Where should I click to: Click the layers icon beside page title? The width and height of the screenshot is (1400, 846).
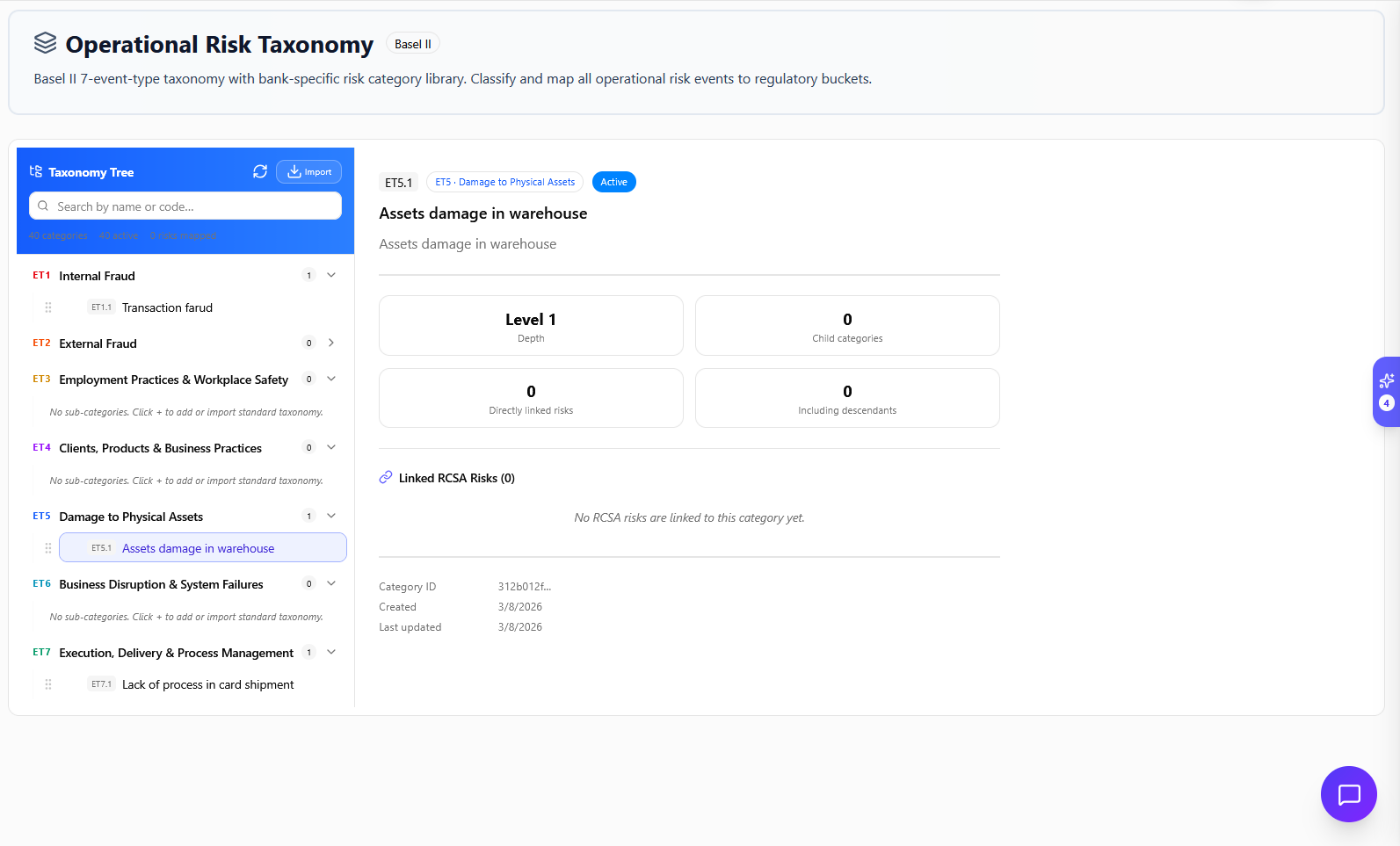coord(45,43)
